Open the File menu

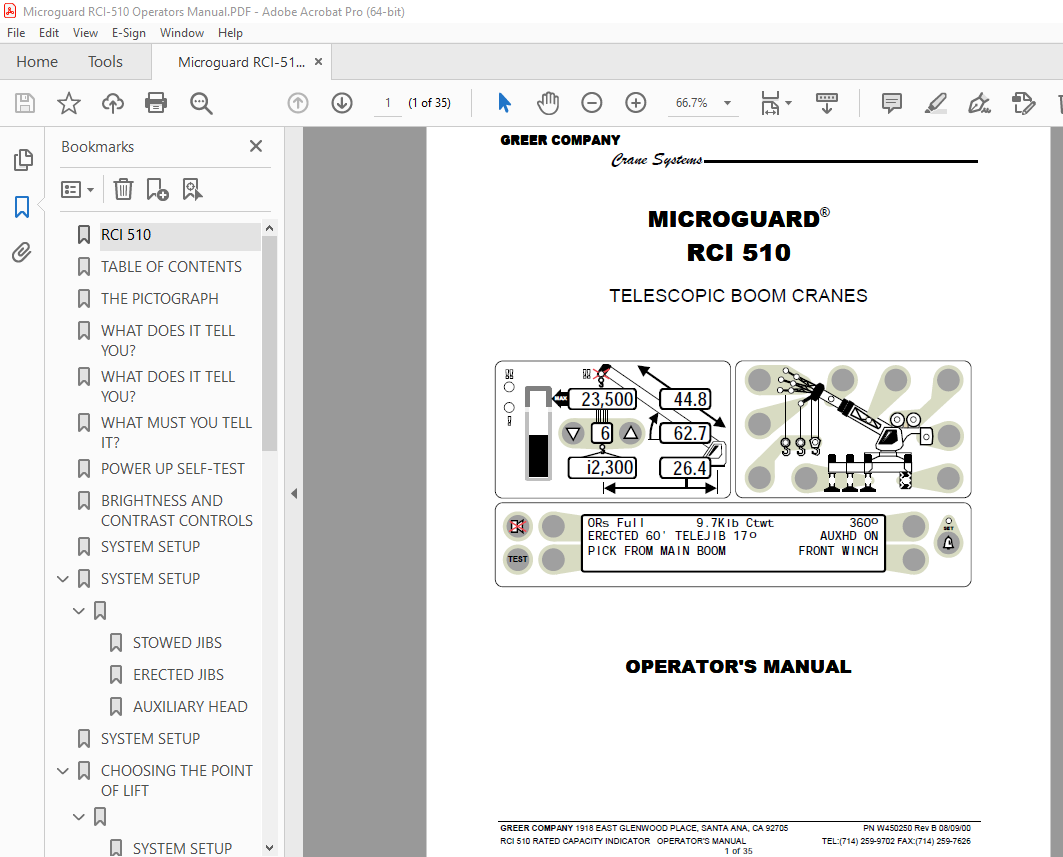(x=16, y=33)
